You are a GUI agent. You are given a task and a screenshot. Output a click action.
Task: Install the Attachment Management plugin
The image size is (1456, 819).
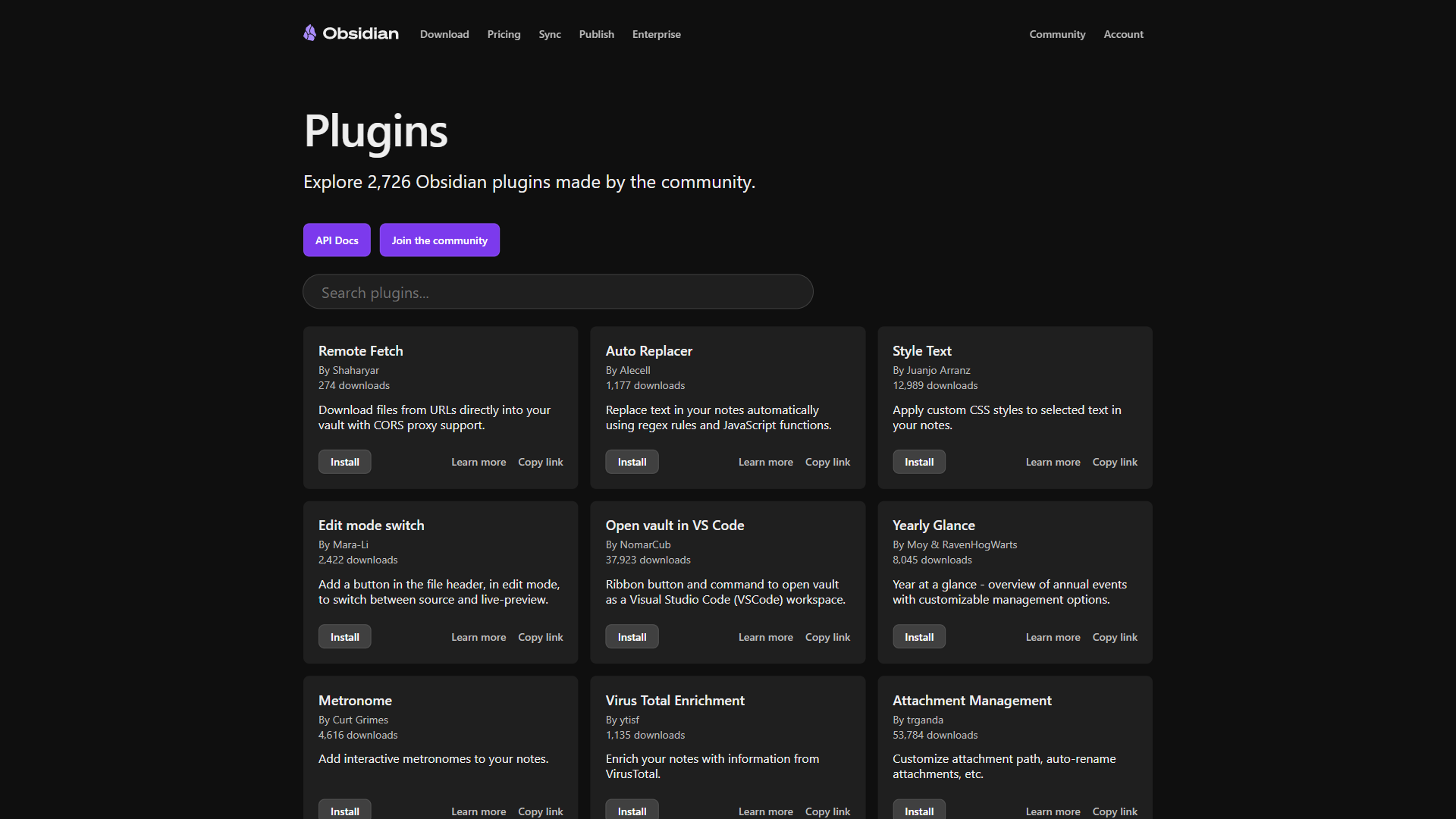tap(919, 810)
